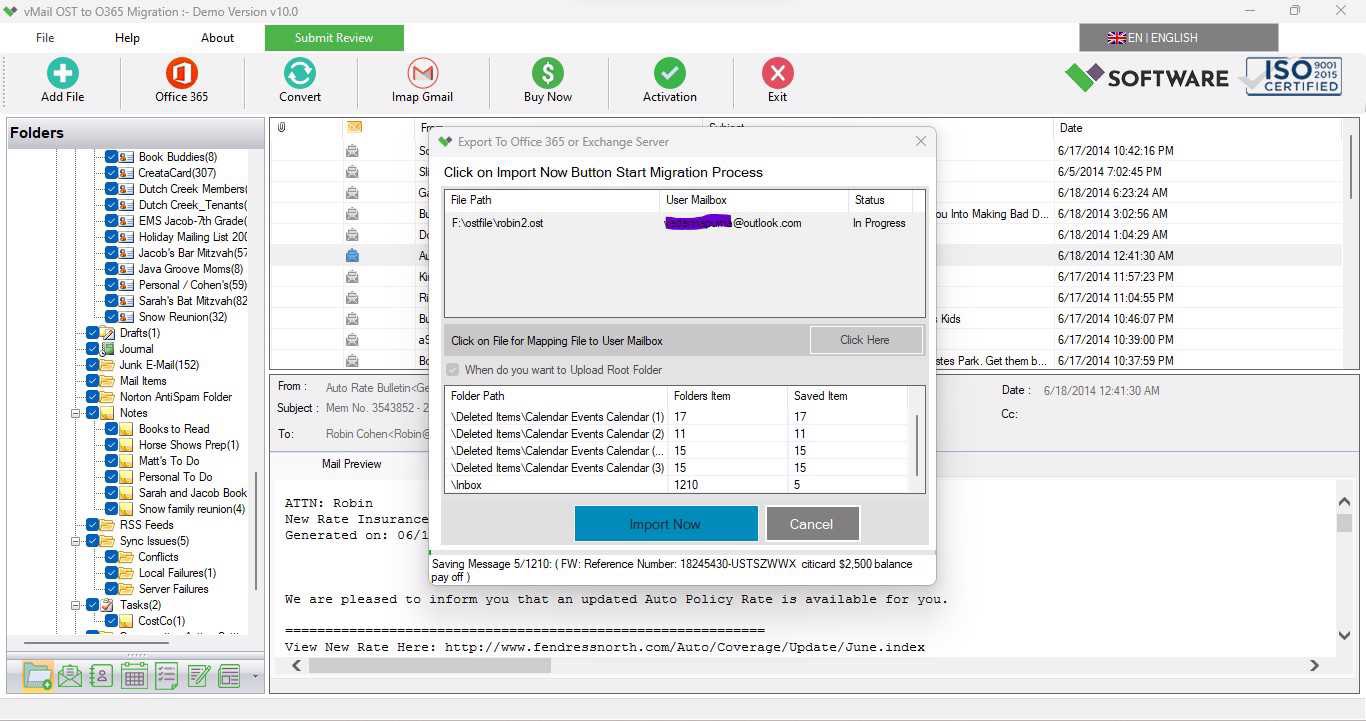Select the Books to Read notes folder
This screenshot has height=721, width=1366.
pos(174,429)
